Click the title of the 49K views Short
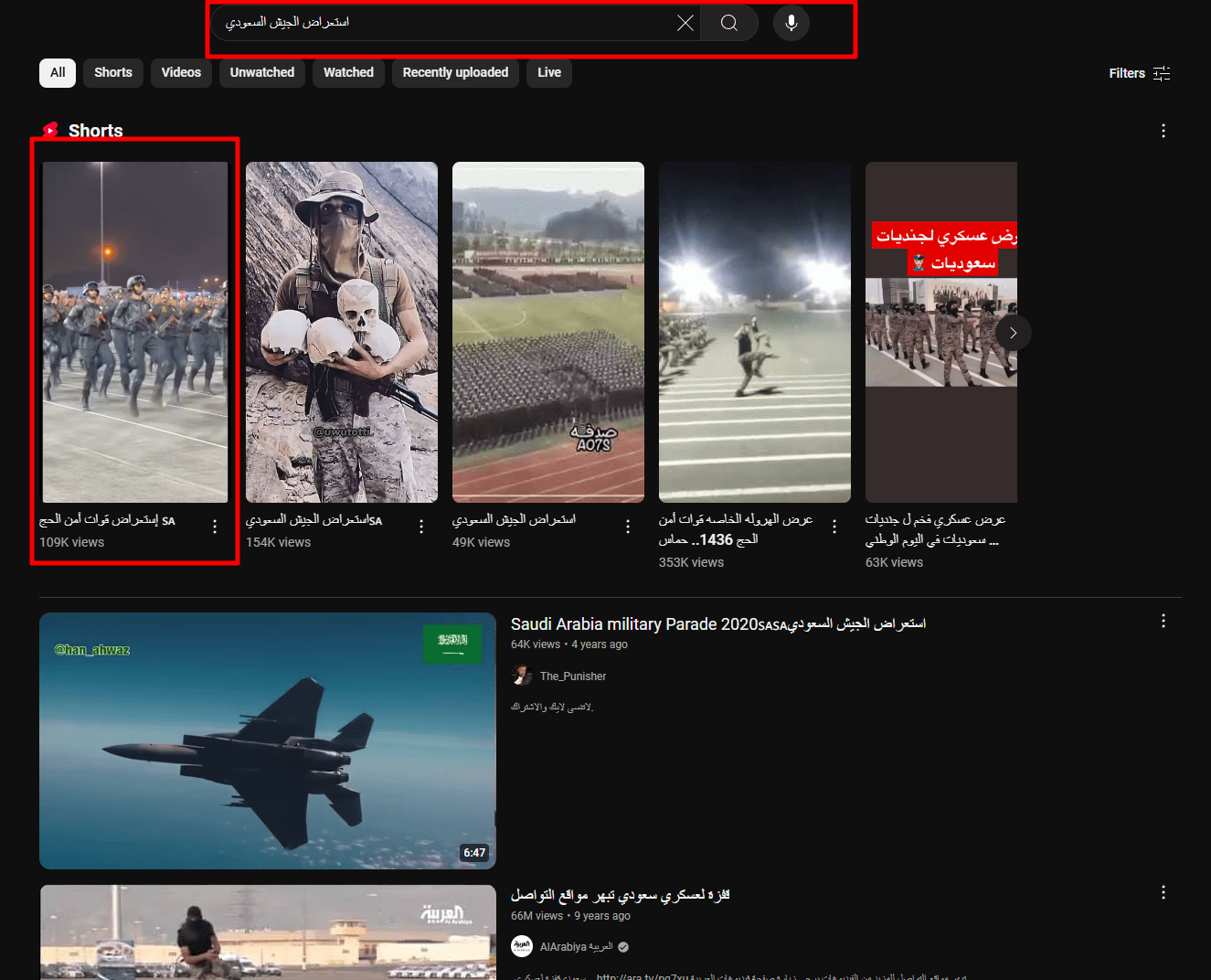Screen dimensions: 1211x980 point(514,520)
